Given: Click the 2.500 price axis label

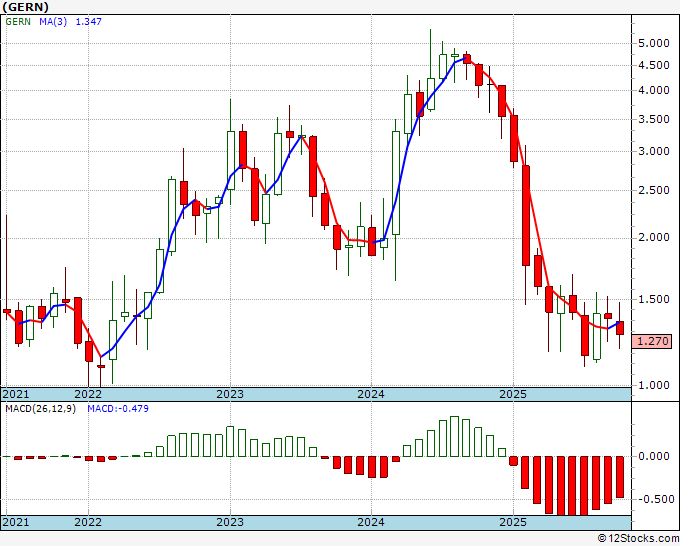Looking at the screenshot, I should [654, 190].
